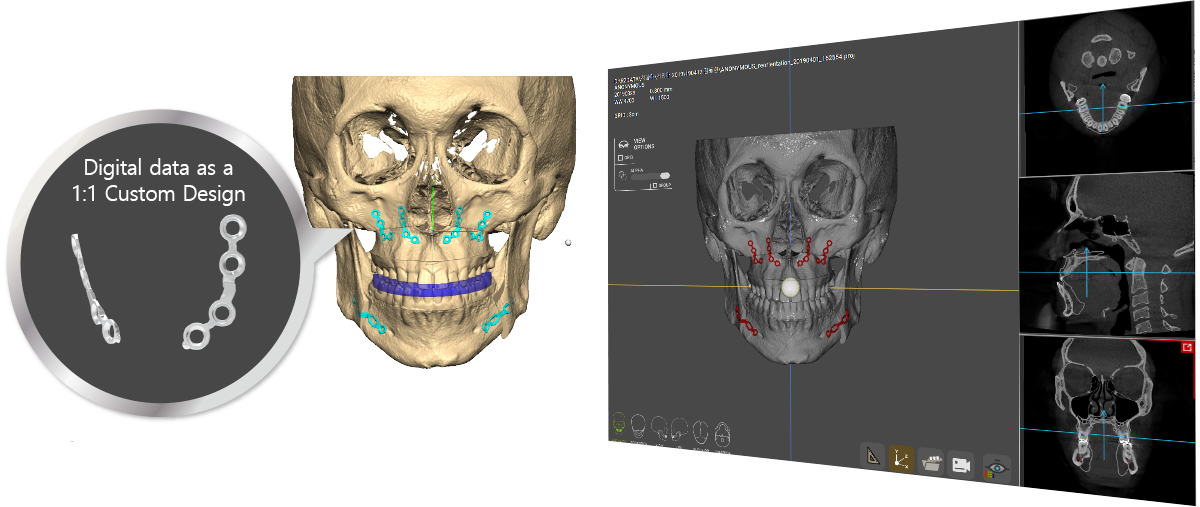Viewport: 1200px width, 507px height.
Task: Toggle the eye visibility color settings icon
Action: (996, 467)
